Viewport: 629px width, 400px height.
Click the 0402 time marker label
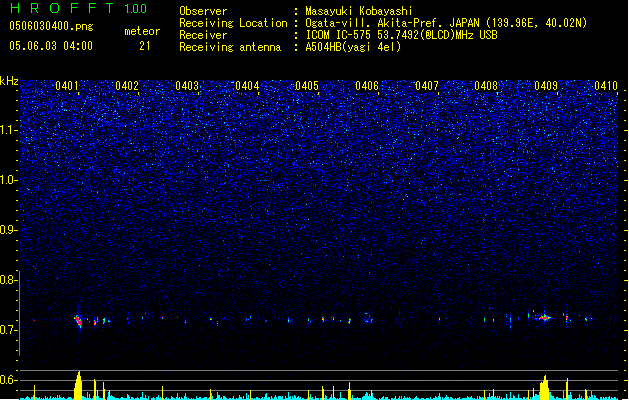(x=127, y=86)
